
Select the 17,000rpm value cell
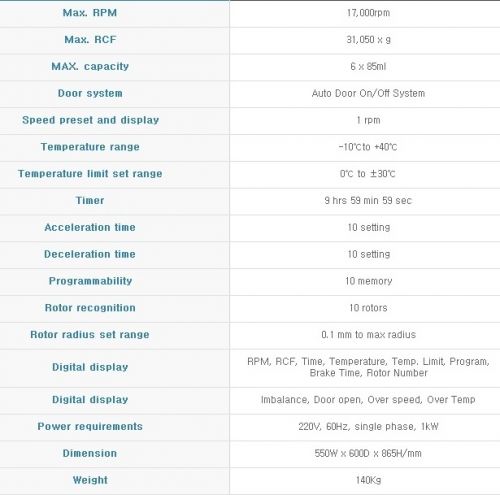[368, 13]
